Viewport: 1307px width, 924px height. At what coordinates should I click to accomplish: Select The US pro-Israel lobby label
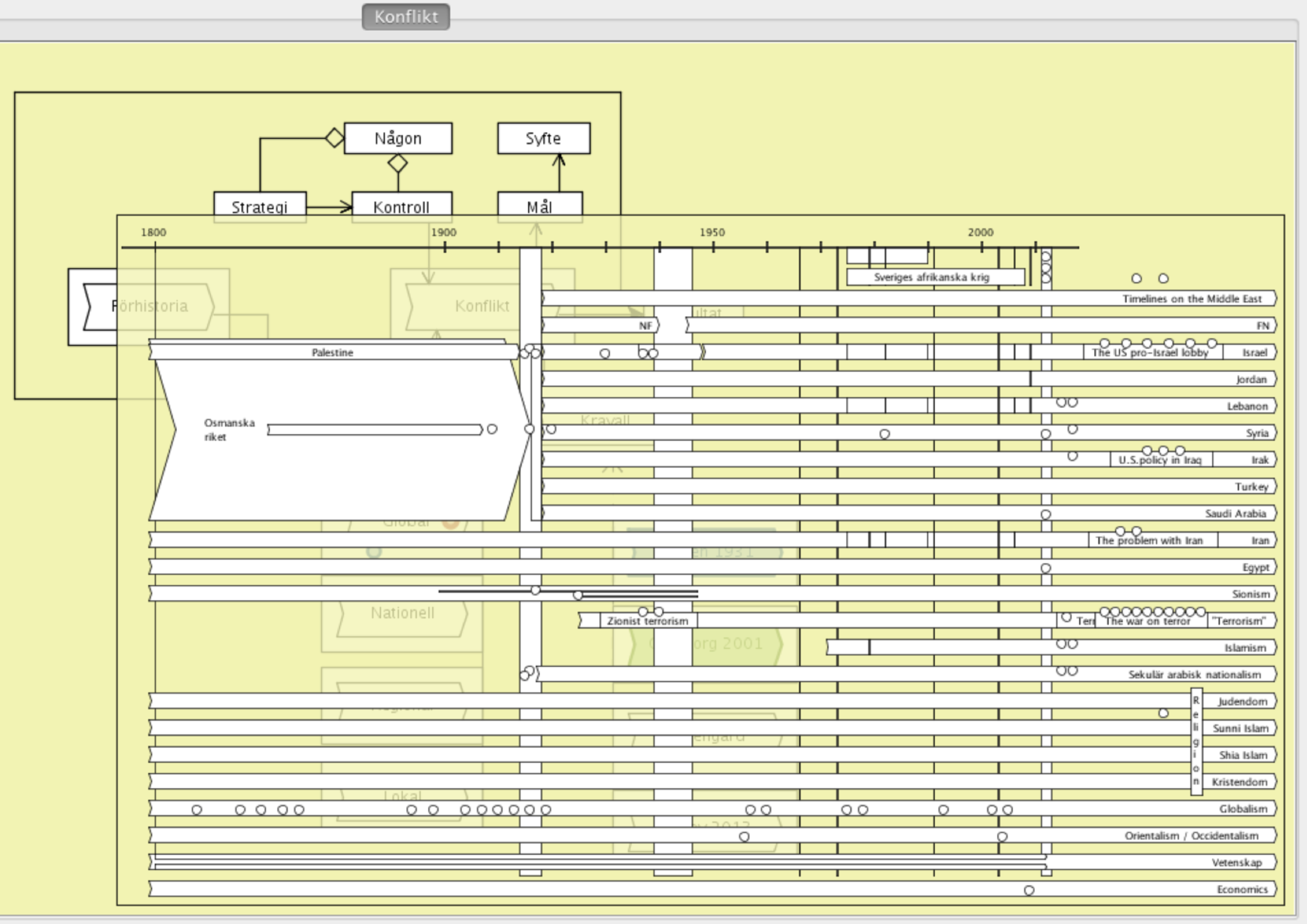pyautogui.click(x=1151, y=352)
